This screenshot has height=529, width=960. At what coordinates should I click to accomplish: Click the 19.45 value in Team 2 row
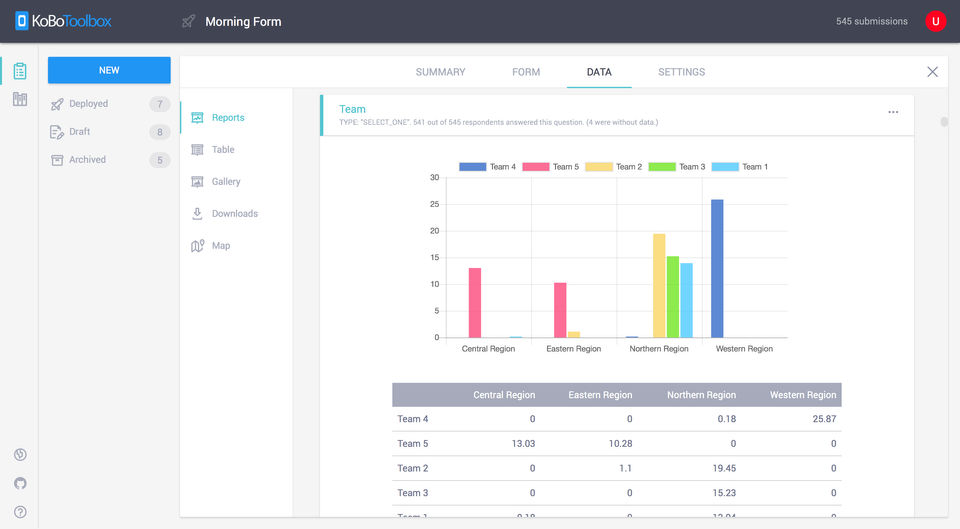point(724,468)
